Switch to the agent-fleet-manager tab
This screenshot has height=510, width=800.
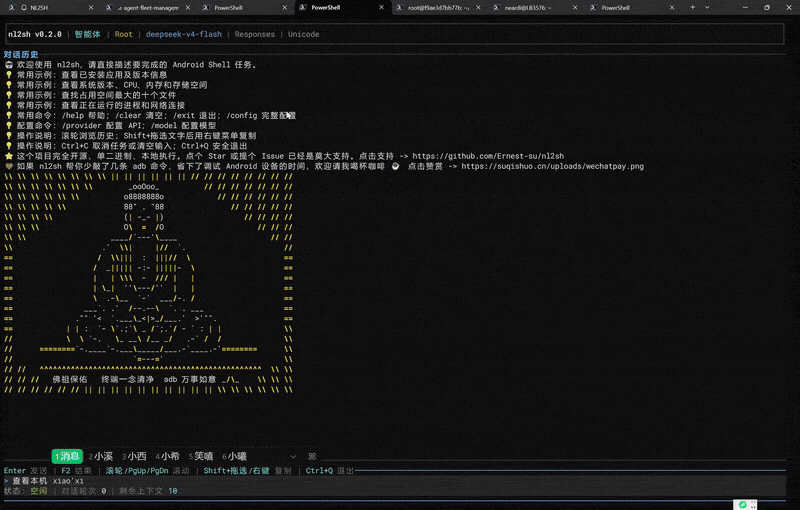[148, 8]
